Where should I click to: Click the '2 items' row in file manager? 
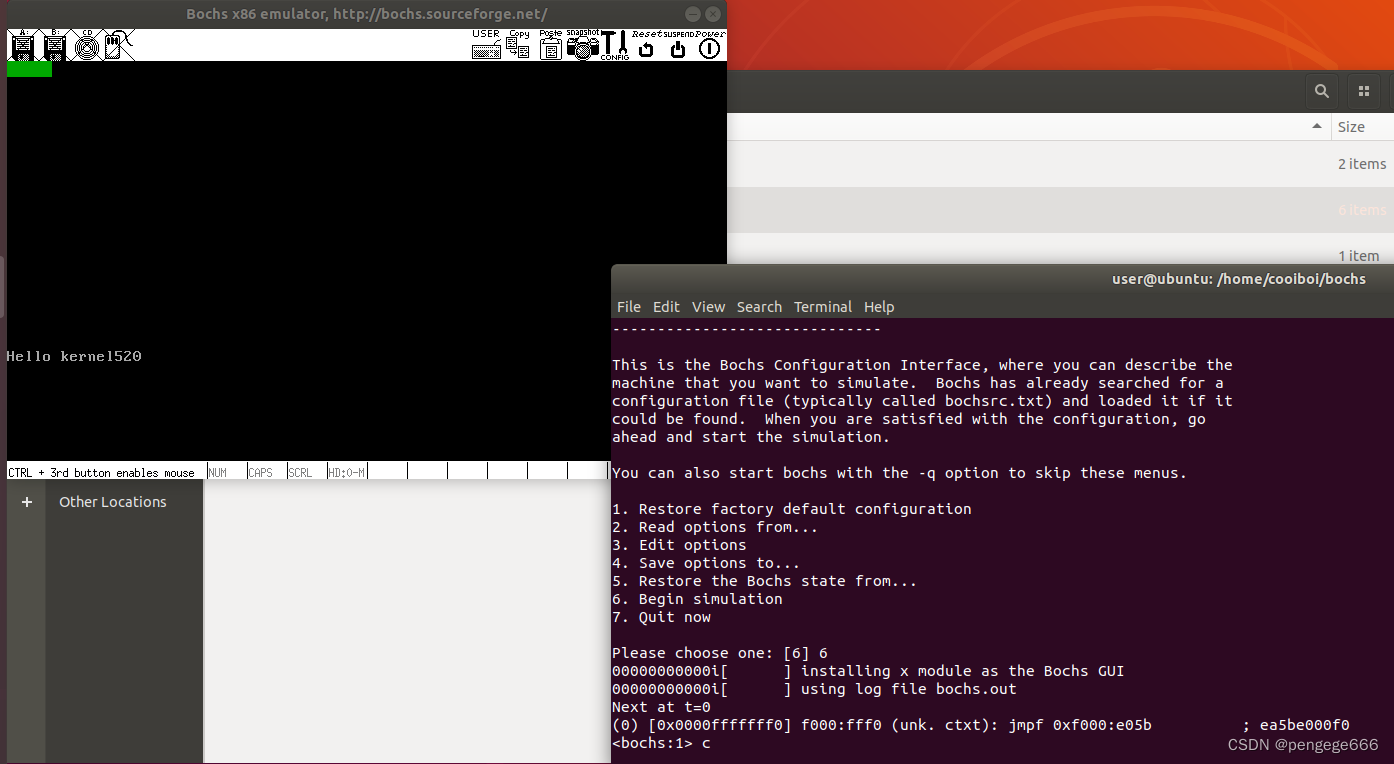pos(1060,164)
